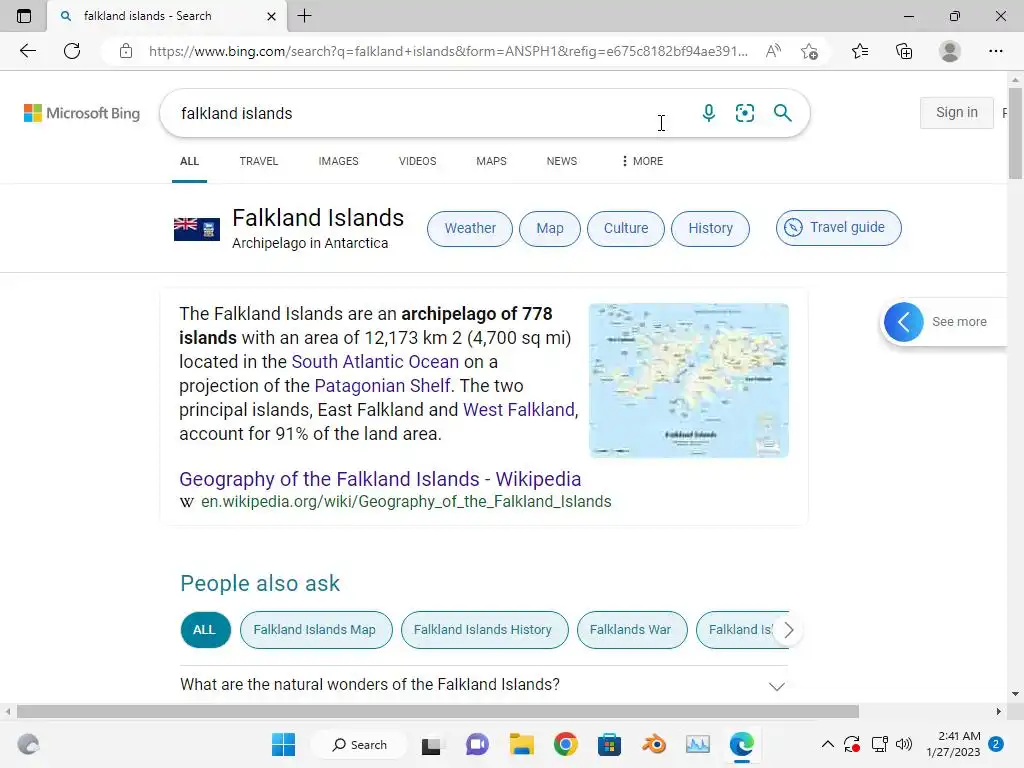The image size is (1024, 768).
Task: Select Falkland Islands Map filter chip
Action: click(316, 630)
